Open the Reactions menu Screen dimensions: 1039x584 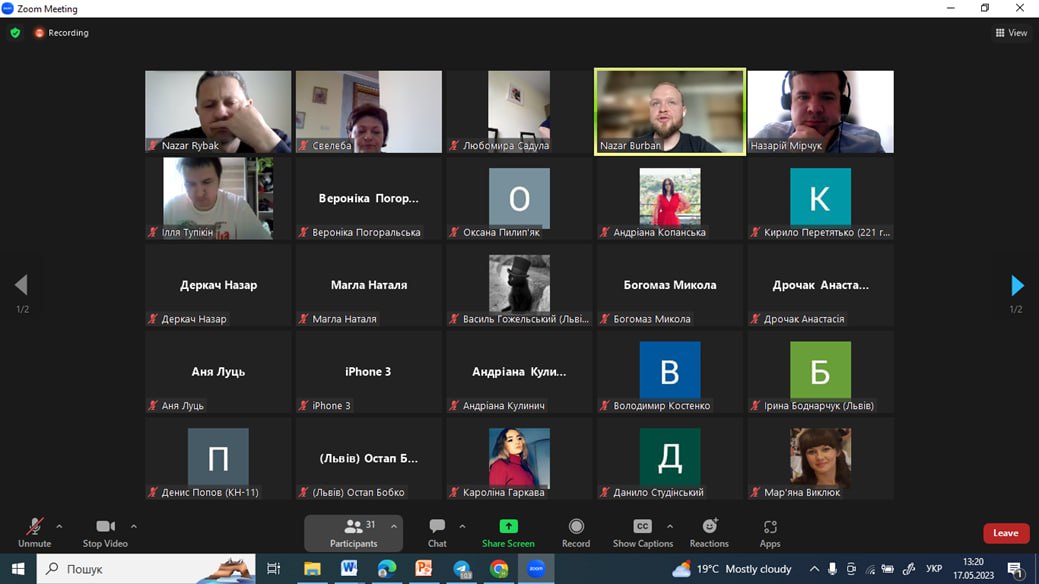click(x=709, y=532)
